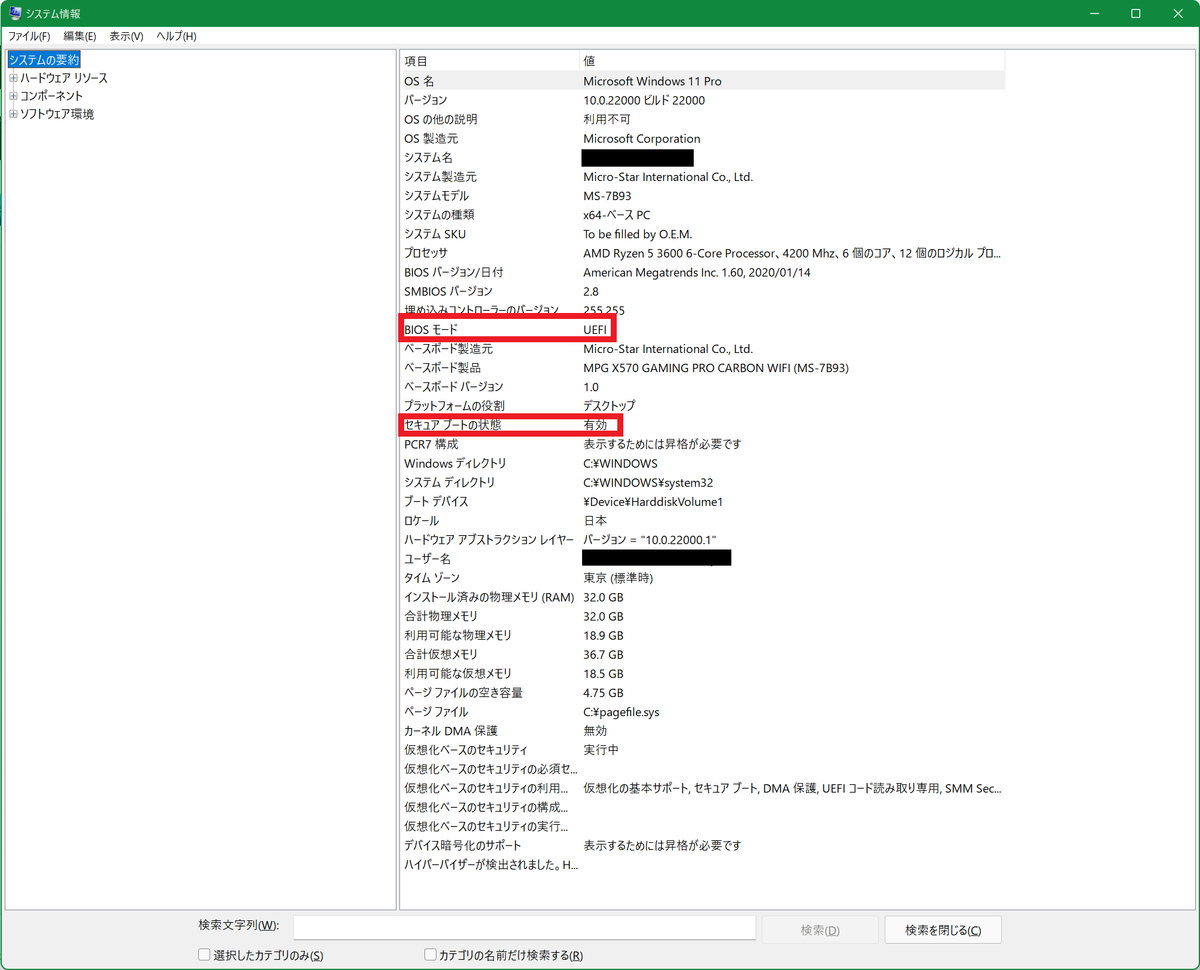Open the 編集(E) menu
Viewport: 1200px width, 970px height.
click(79, 36)
